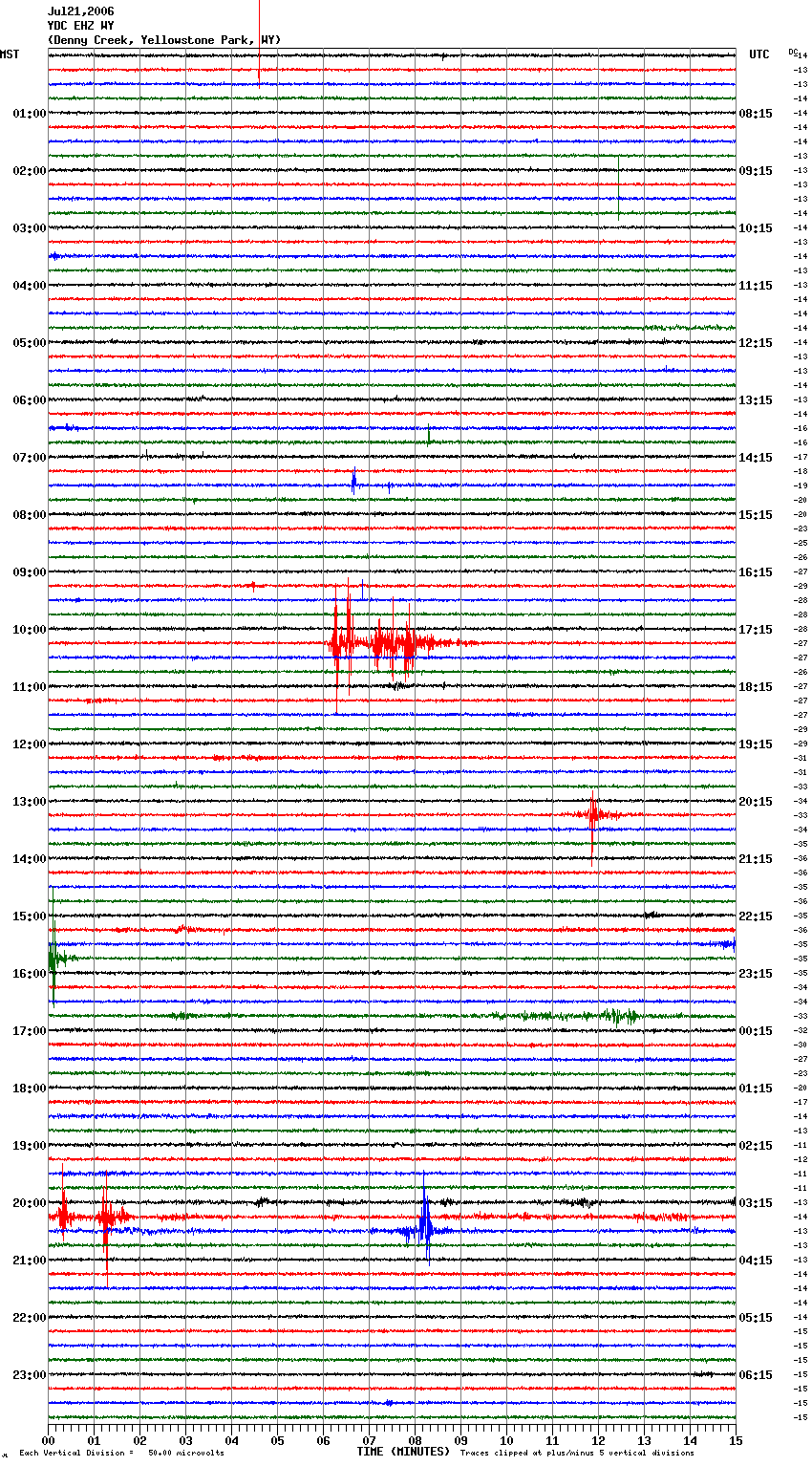Click the UTC label "06:15"
This screenshot has height=1466, width=812.
pyautogui.click(x=756, y=1375)
